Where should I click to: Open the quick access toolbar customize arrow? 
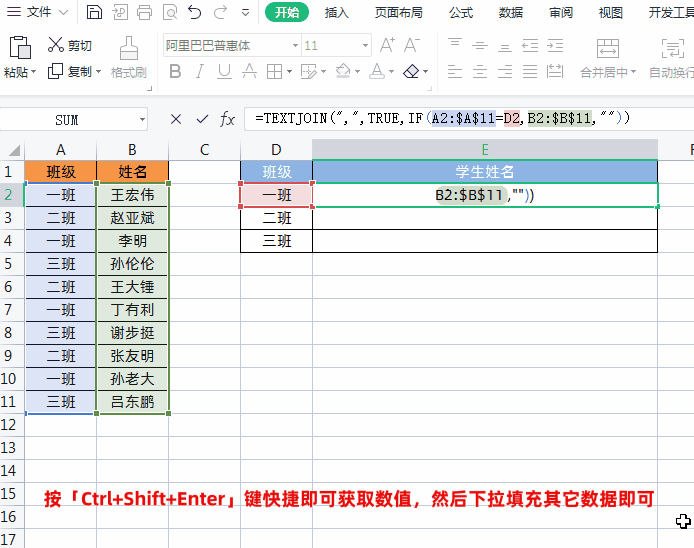click(245, 12)
